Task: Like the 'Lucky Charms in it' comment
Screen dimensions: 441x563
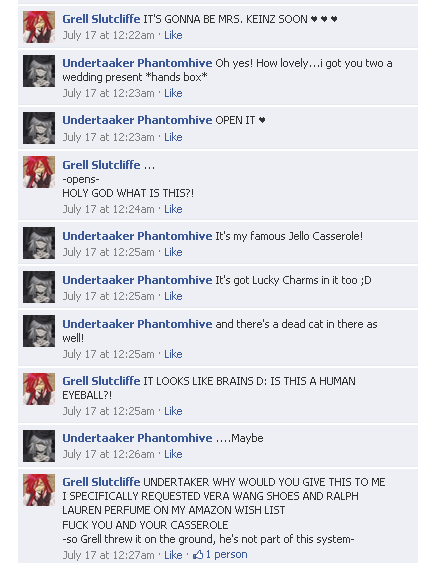Action: coord(173,296)
